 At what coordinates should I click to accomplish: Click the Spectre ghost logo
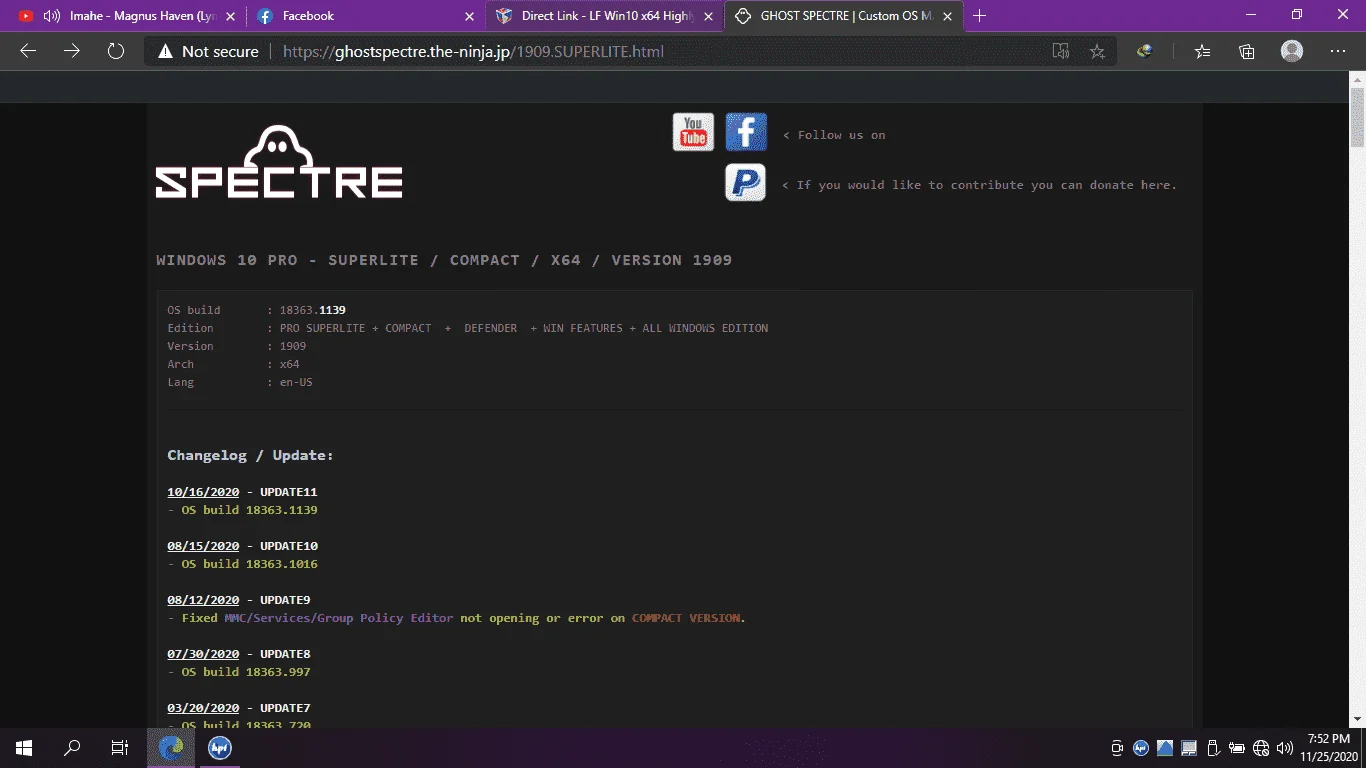(279, 162)
